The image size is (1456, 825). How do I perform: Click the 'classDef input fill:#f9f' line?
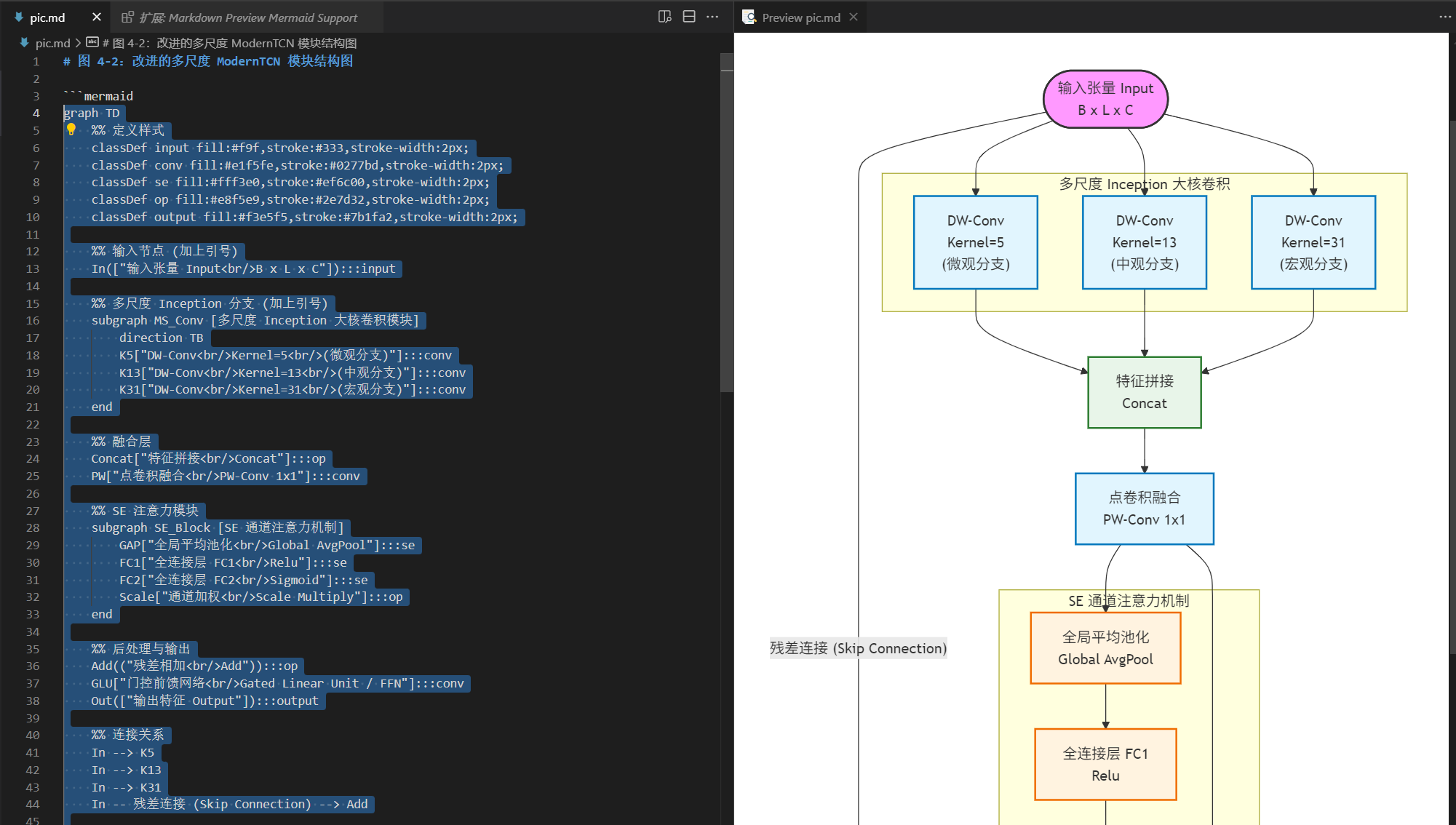(280, 148)
